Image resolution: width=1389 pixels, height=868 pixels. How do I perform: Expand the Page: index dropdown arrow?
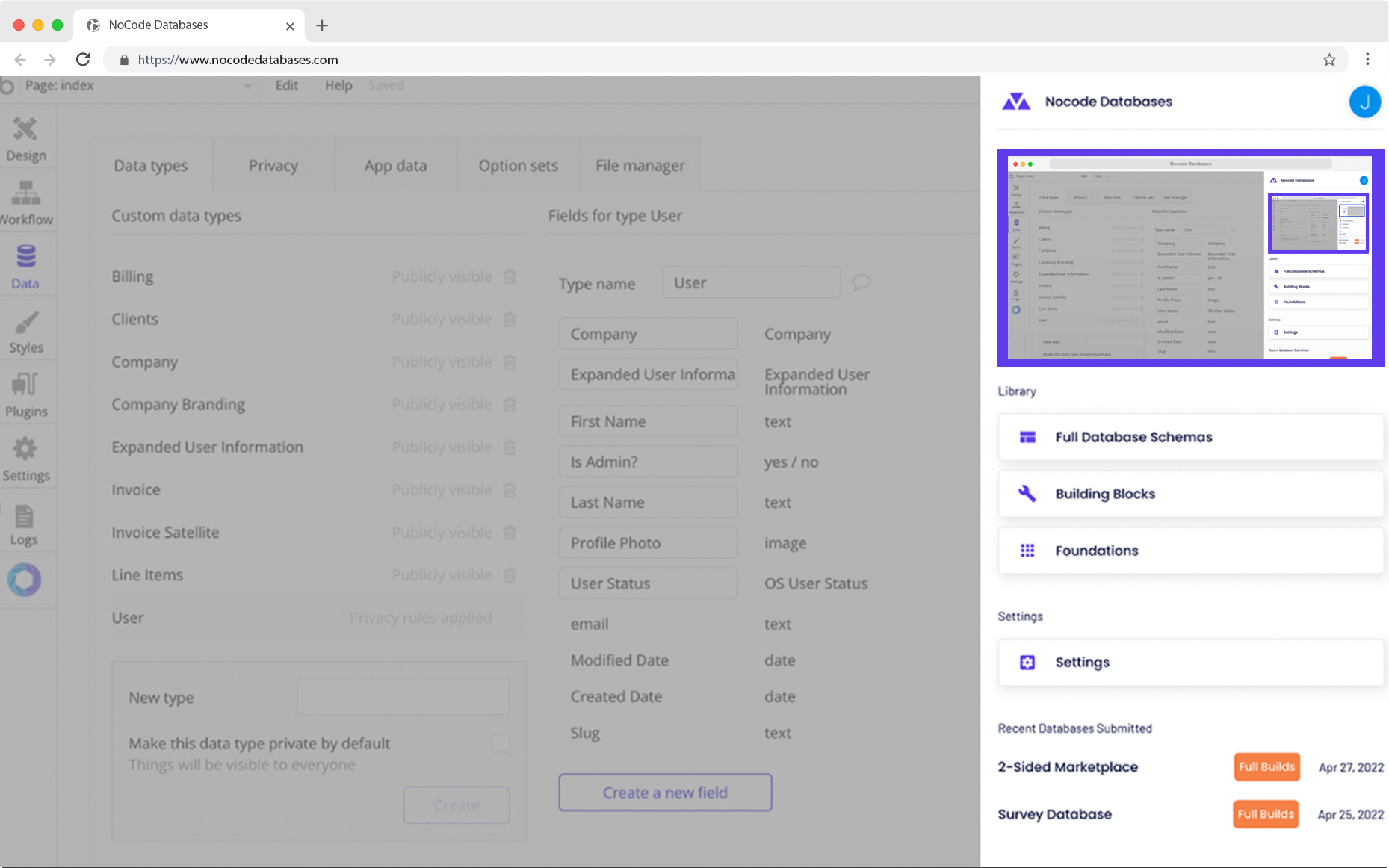[247, 87]
